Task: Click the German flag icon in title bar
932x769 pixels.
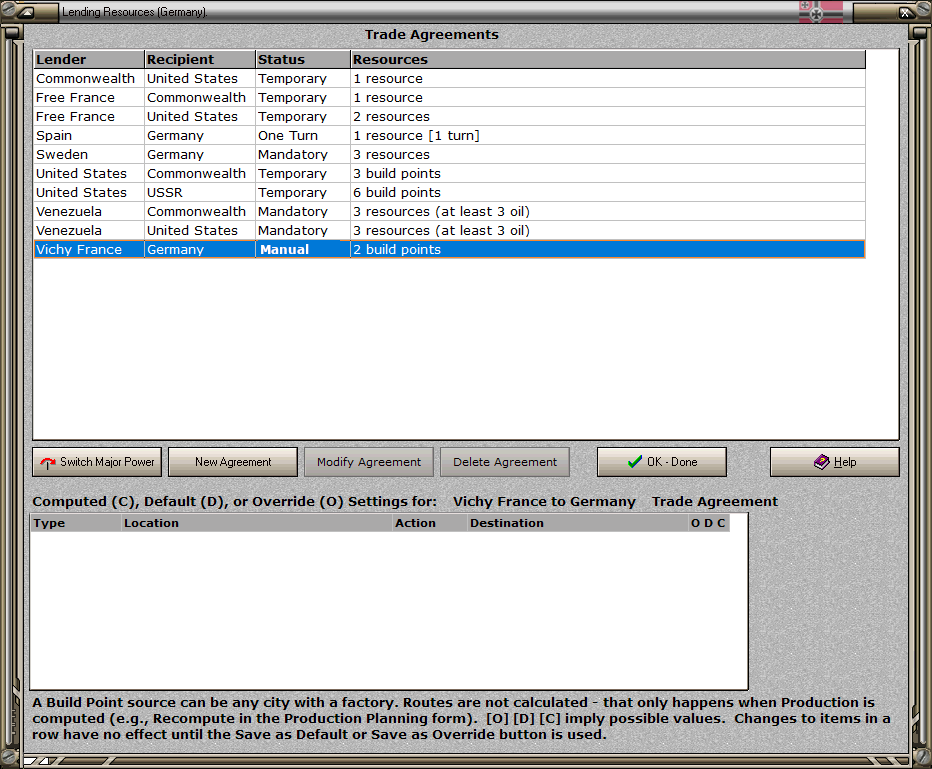Action: point(821,11)
